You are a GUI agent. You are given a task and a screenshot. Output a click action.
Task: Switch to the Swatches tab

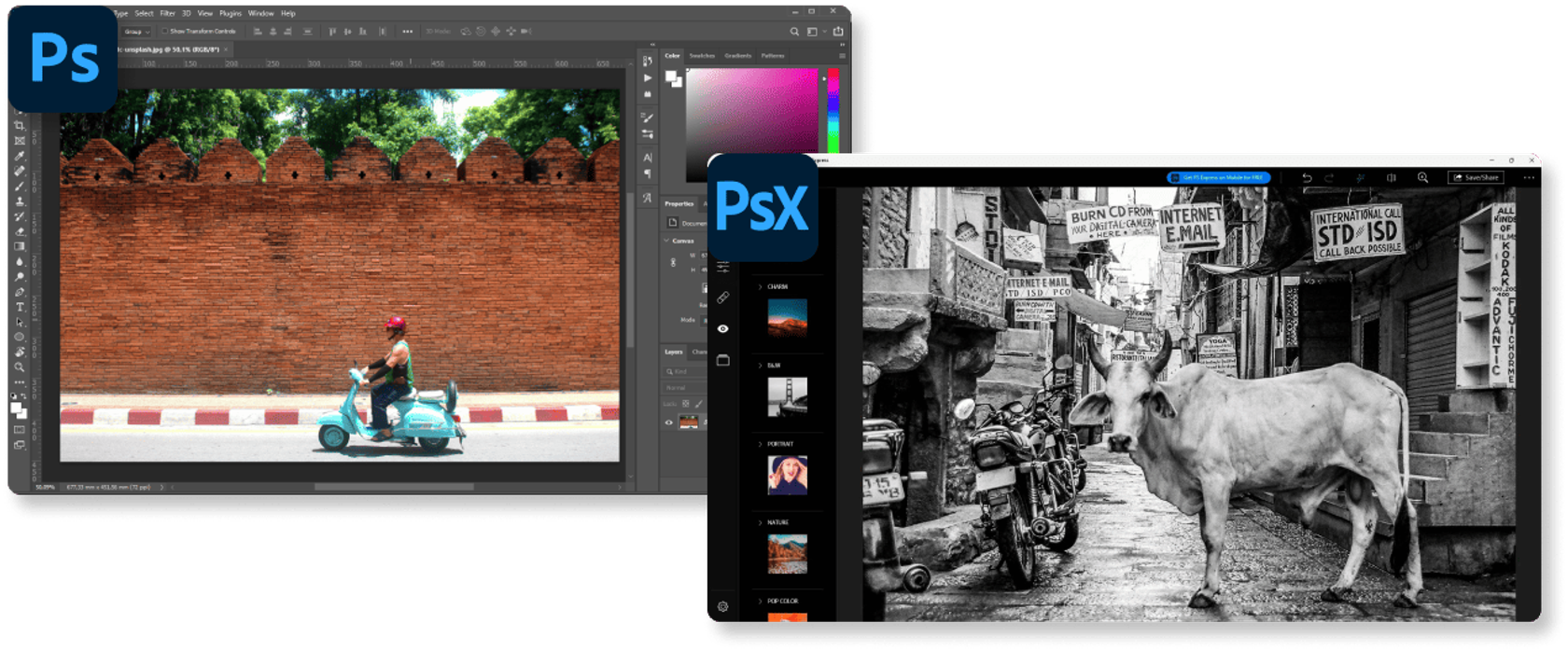702,56
